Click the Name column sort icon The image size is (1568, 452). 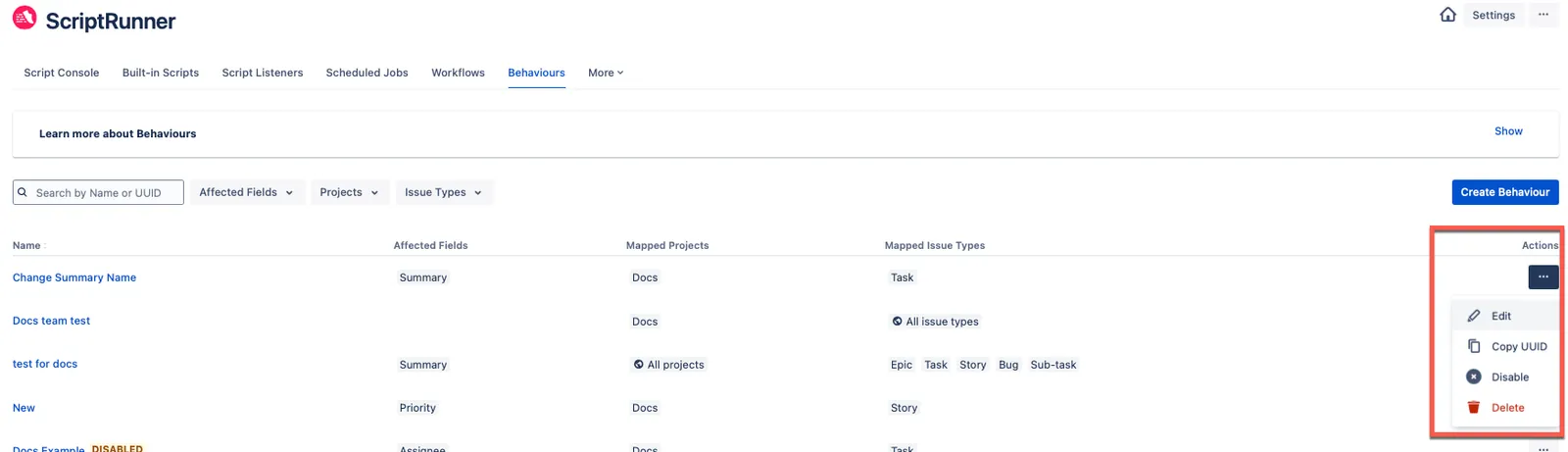pos(45,246)
